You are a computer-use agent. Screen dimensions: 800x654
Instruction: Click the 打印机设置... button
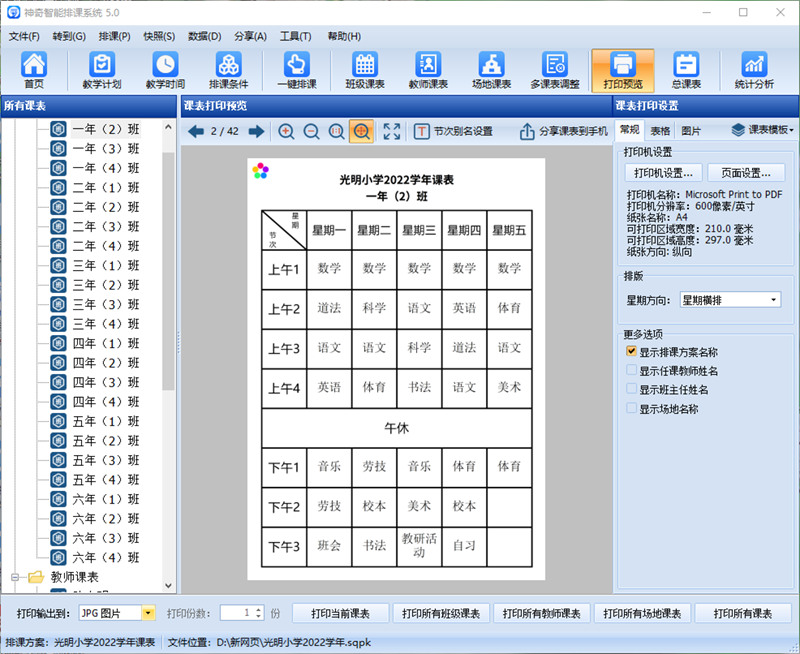tap(663, 173)
